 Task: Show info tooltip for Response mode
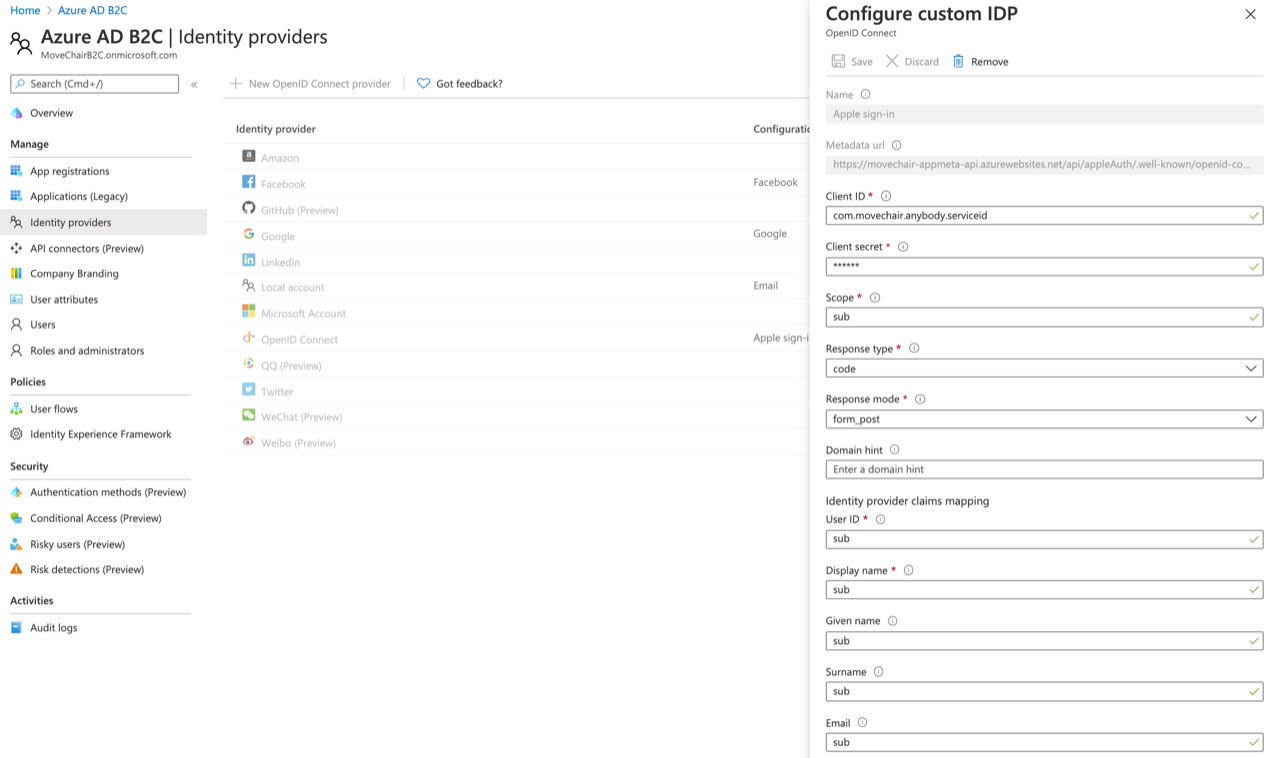click(x=920, y=399)
